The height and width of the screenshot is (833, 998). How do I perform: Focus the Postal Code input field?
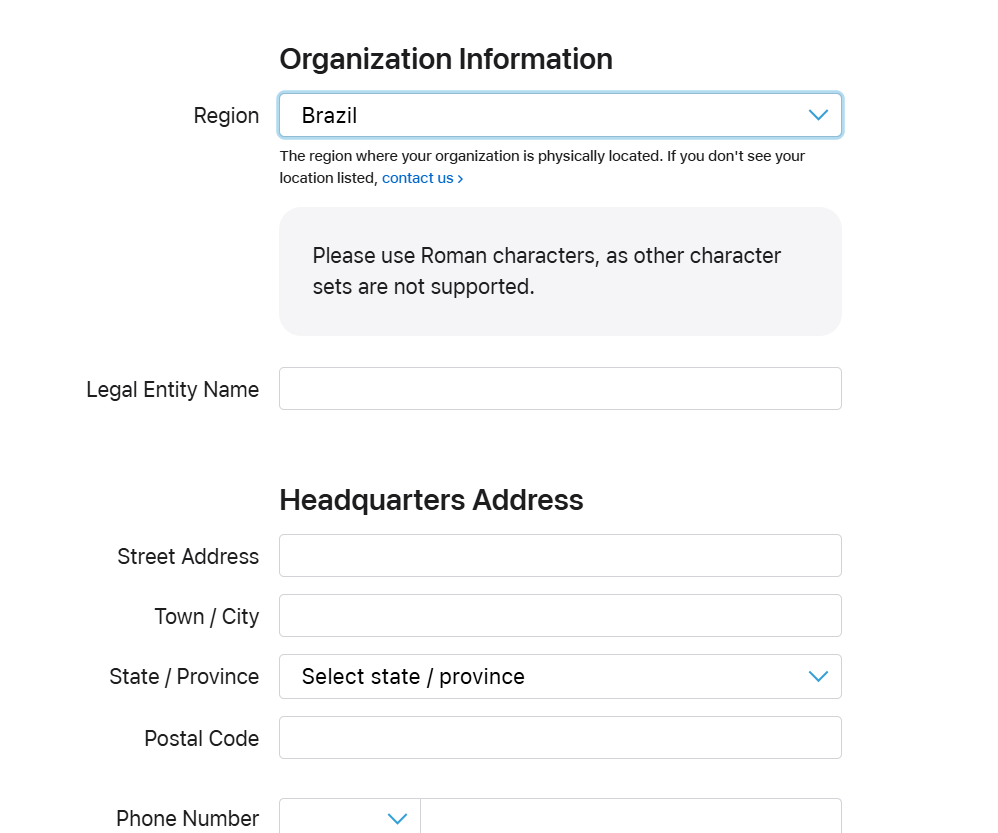[560, 738]
